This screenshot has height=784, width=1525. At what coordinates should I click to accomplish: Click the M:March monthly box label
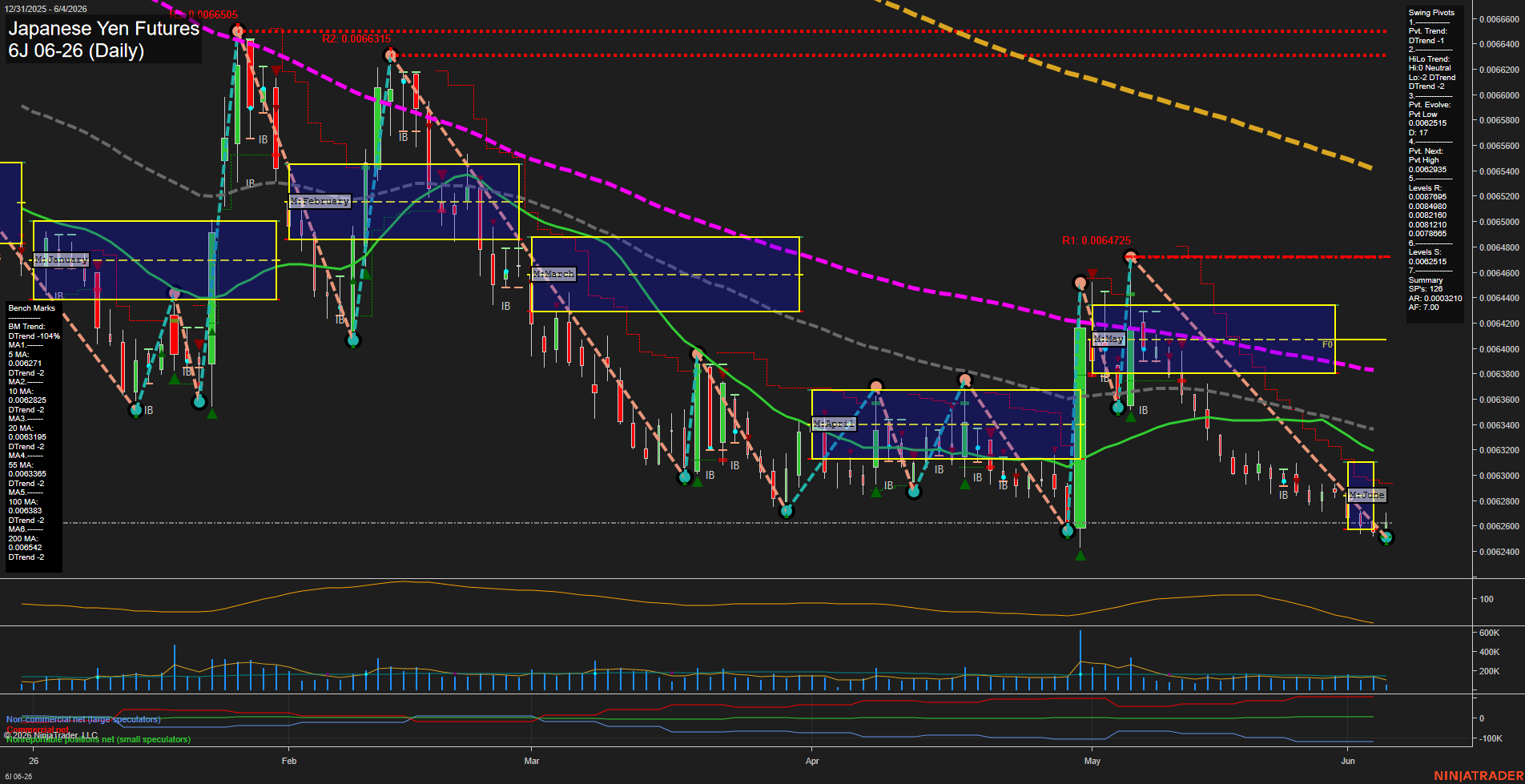553,274
